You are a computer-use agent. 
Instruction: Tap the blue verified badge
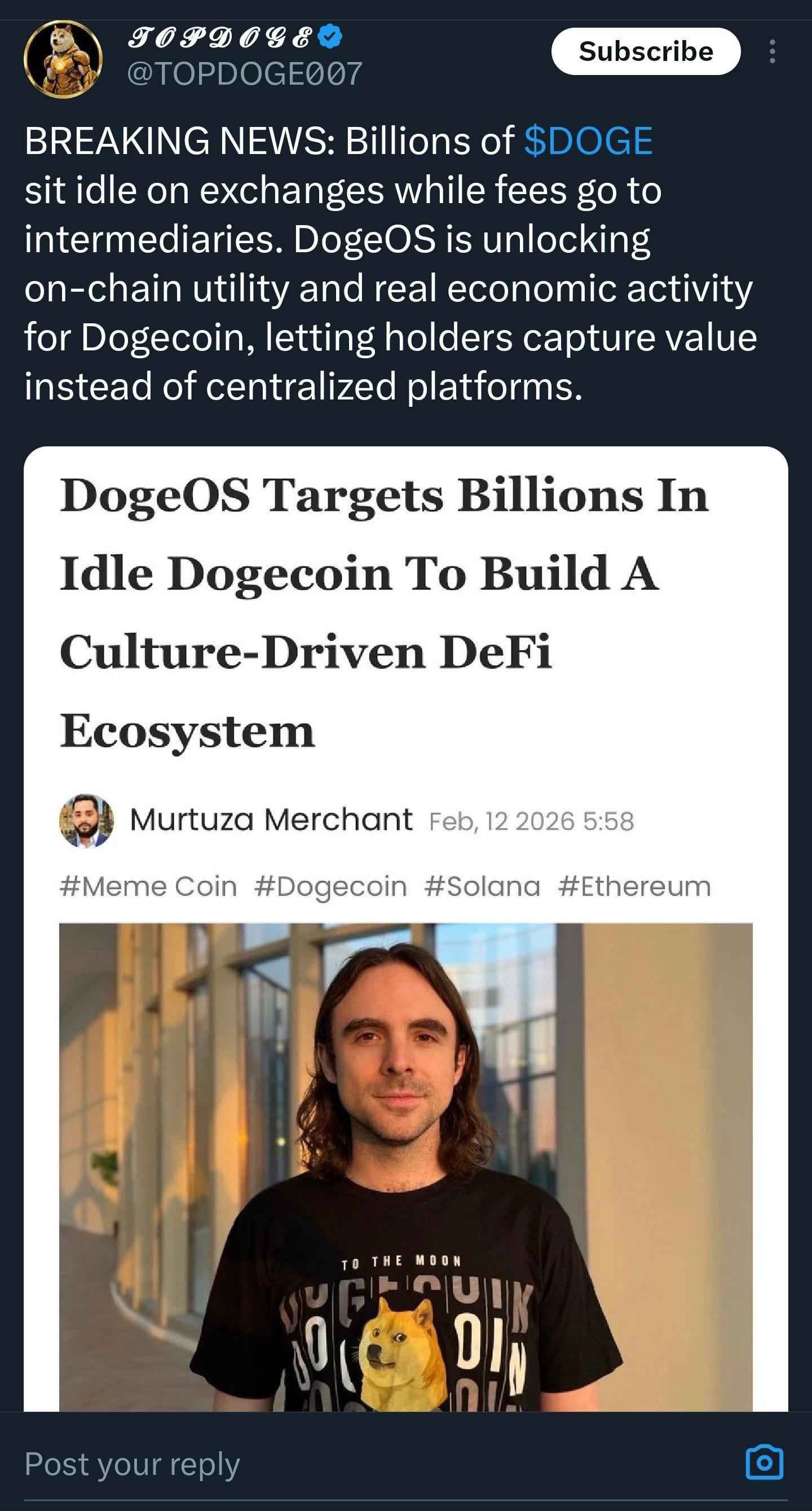[330, 37]
